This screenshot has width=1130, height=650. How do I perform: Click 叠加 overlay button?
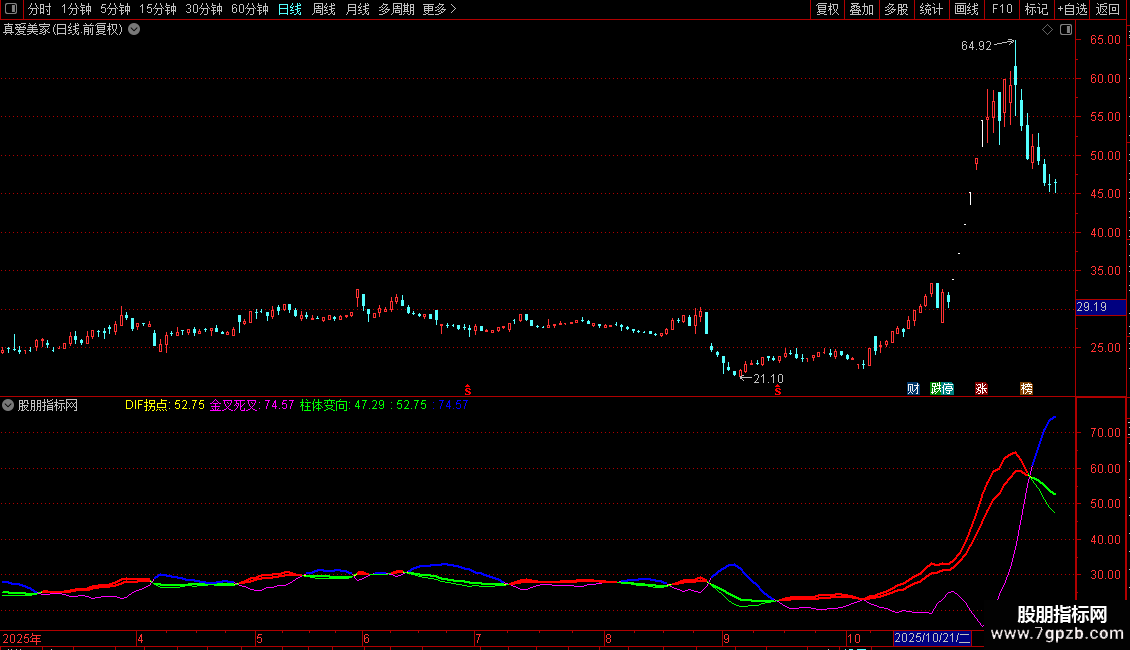coord(861,9)
